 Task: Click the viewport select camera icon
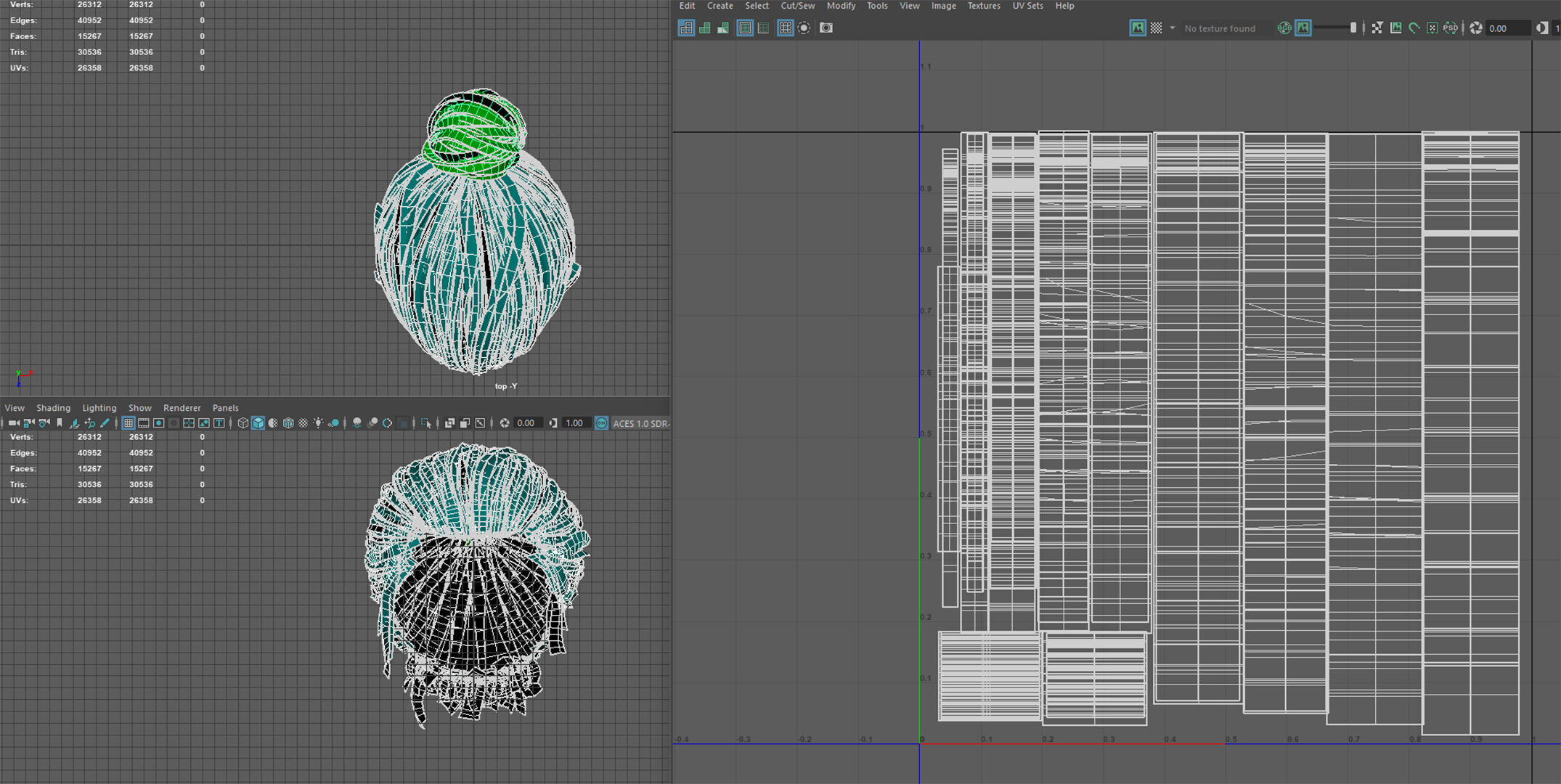[13, 423]
